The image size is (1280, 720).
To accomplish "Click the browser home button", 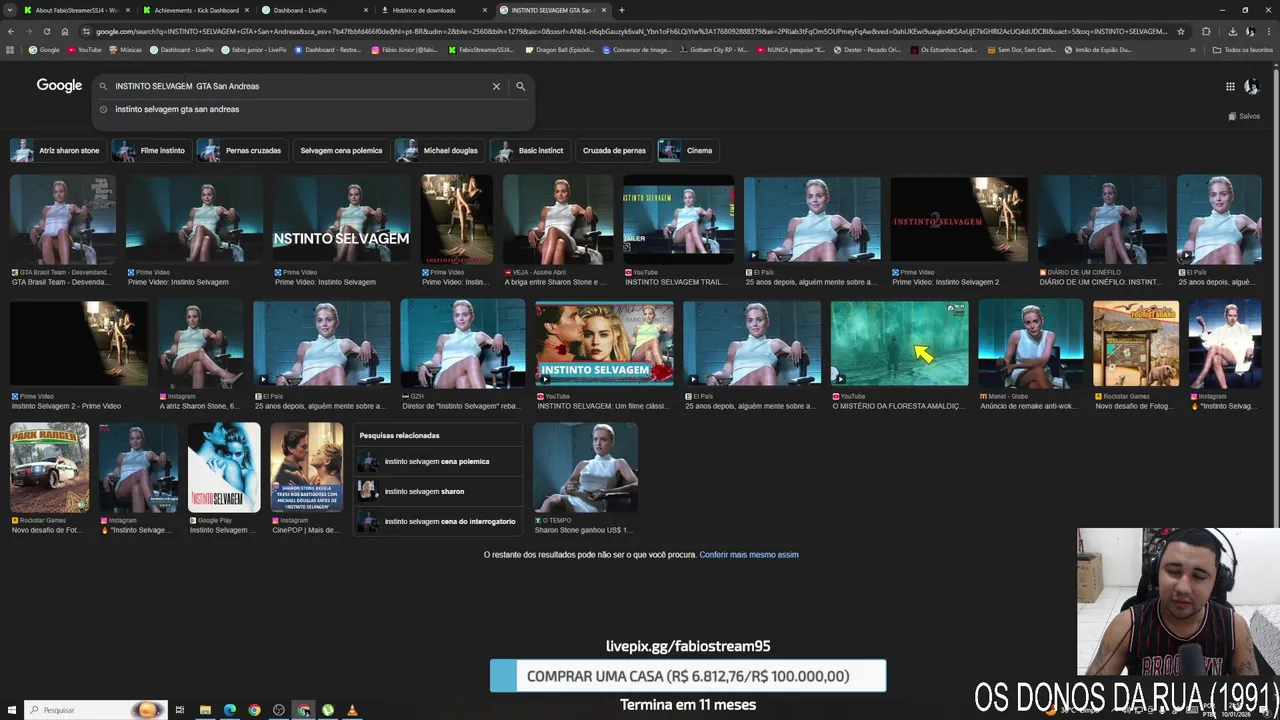I will tap(65, 31).
